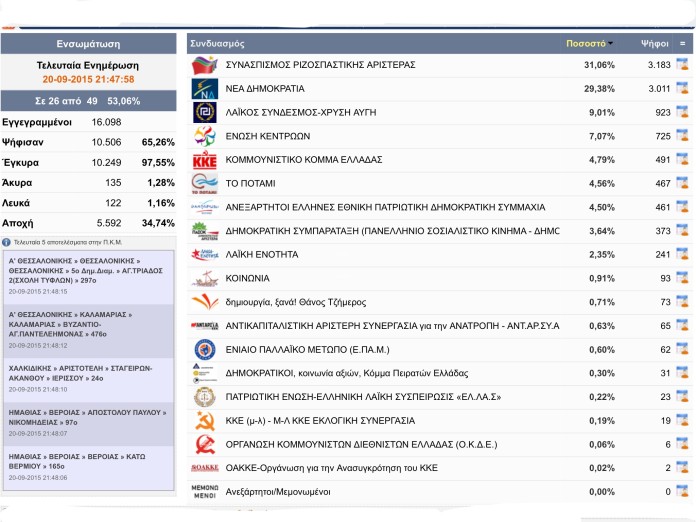Screen dimensions: 696x522
Task: Click the 31,06% percentage value
Action: coord(599,65)
